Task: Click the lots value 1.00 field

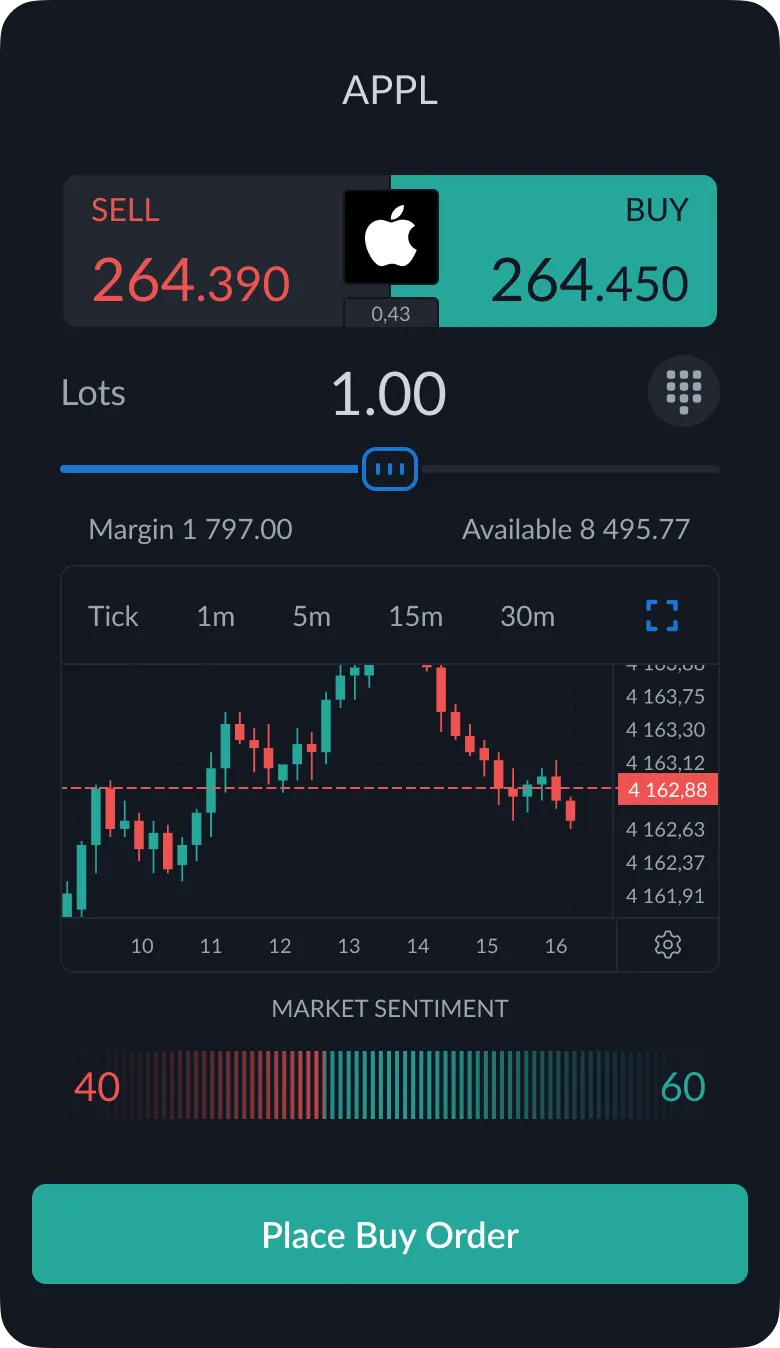Action: [x=389, y=393]
